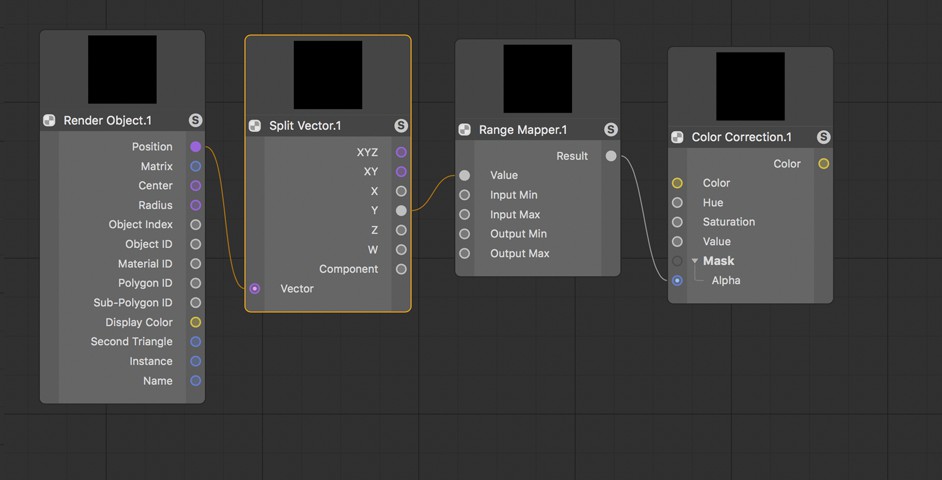Click the Color output port of Color Correction.1
Viewport: 942px width, 480px height.
(824, 164)
